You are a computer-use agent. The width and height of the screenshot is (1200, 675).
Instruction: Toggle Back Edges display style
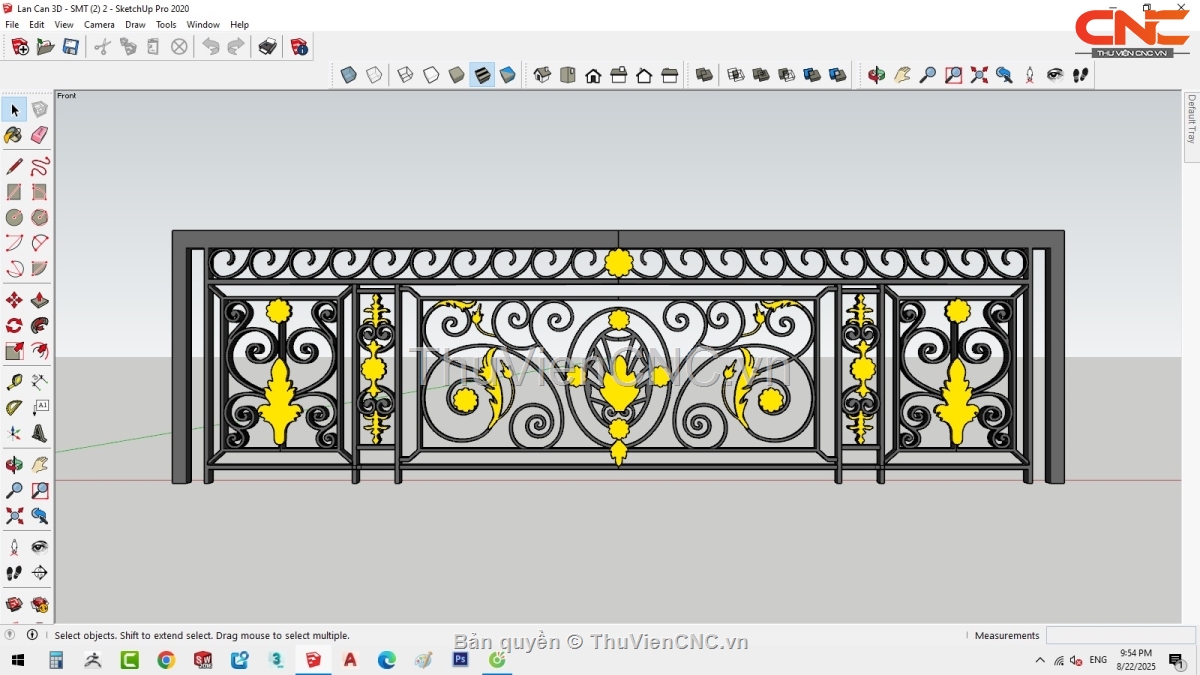click(x=374, y=75)
